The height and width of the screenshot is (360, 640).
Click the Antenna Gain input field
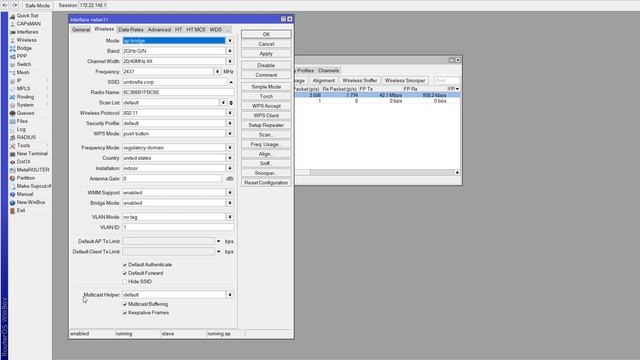tap(172, 178)
